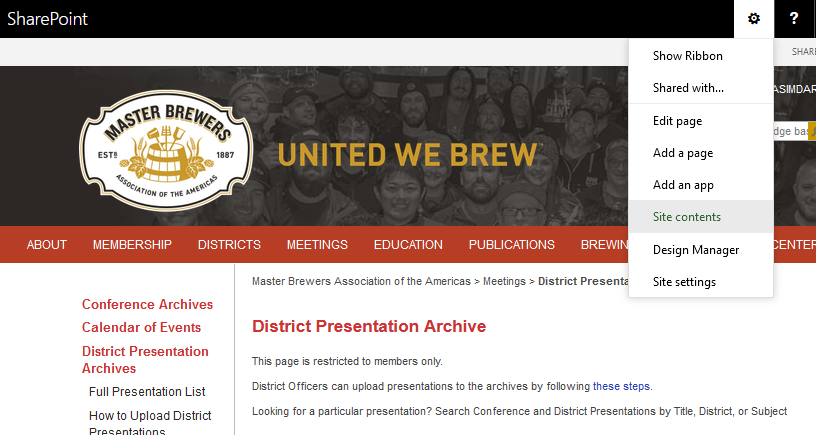
Task: Click the UNITED WE BREW banner text
Action: [x=407, y=155]
